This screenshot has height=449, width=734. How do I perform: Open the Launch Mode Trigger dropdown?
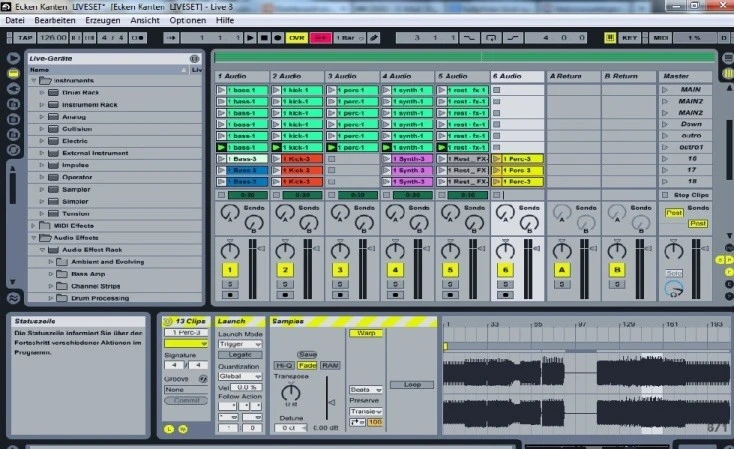(x=240, y=344)
